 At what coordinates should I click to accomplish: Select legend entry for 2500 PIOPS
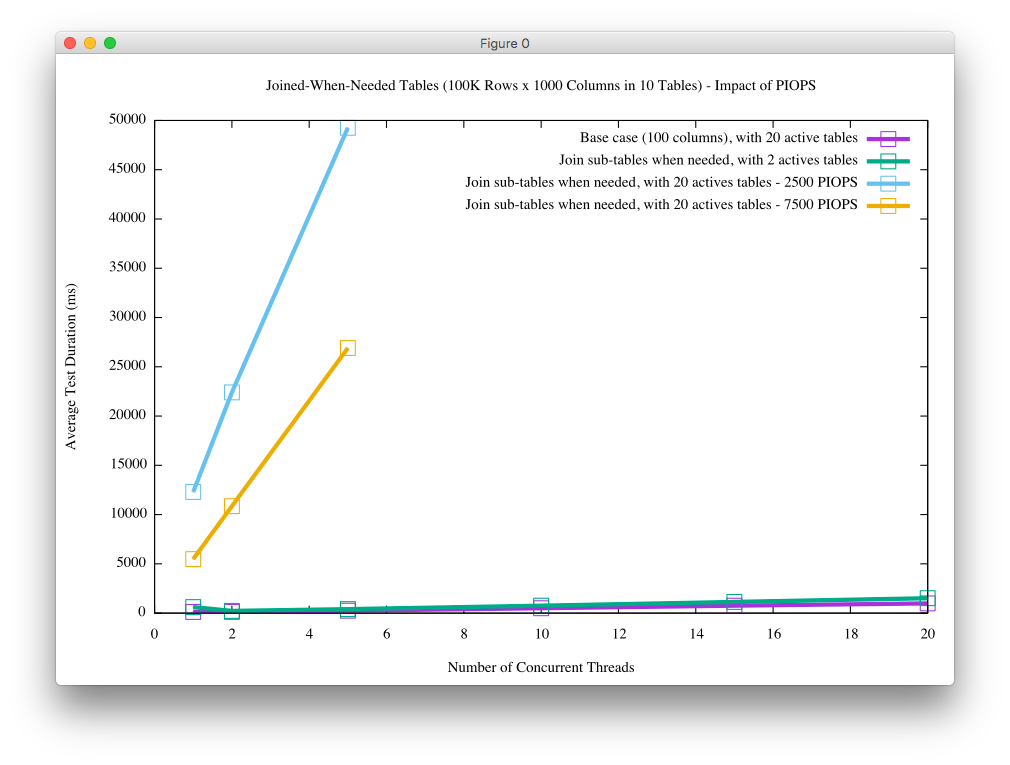pos(661,182)
